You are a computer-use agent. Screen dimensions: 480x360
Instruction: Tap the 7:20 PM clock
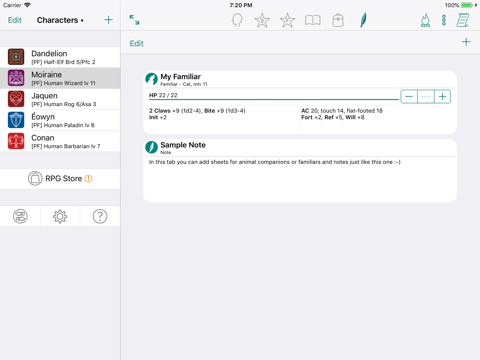(x=241, y=5)
